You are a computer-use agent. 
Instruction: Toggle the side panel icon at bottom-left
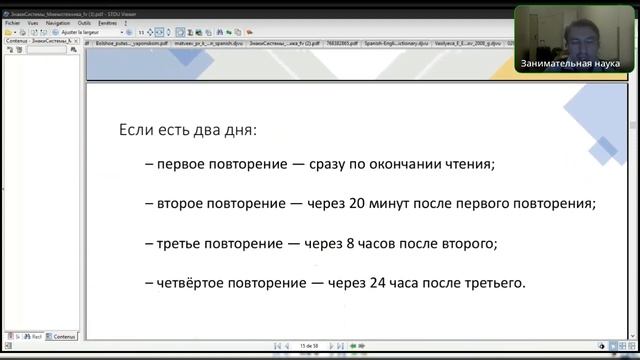pyautogui.click(x=8, y=346)
